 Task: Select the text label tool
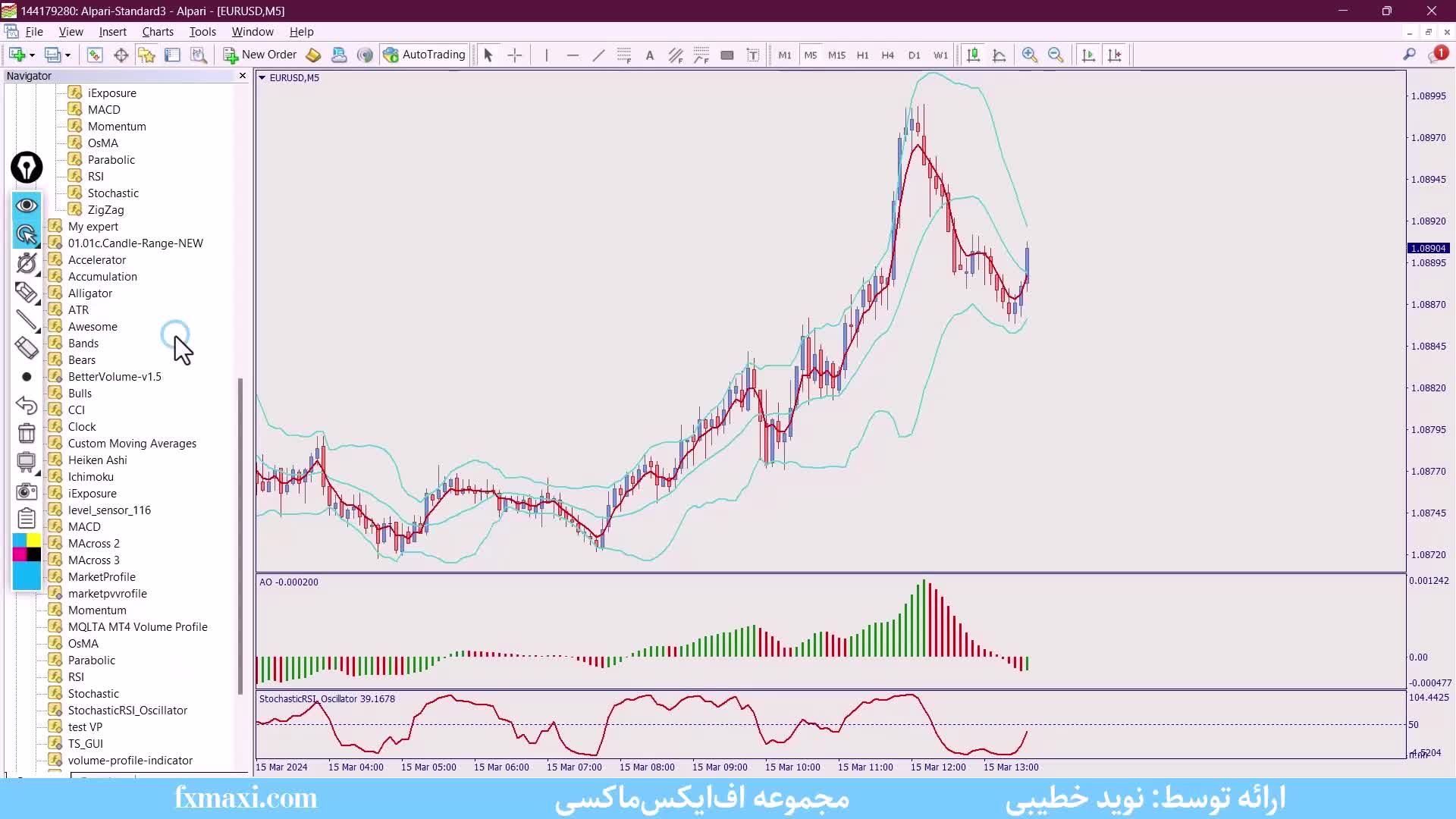pos(753,55)
